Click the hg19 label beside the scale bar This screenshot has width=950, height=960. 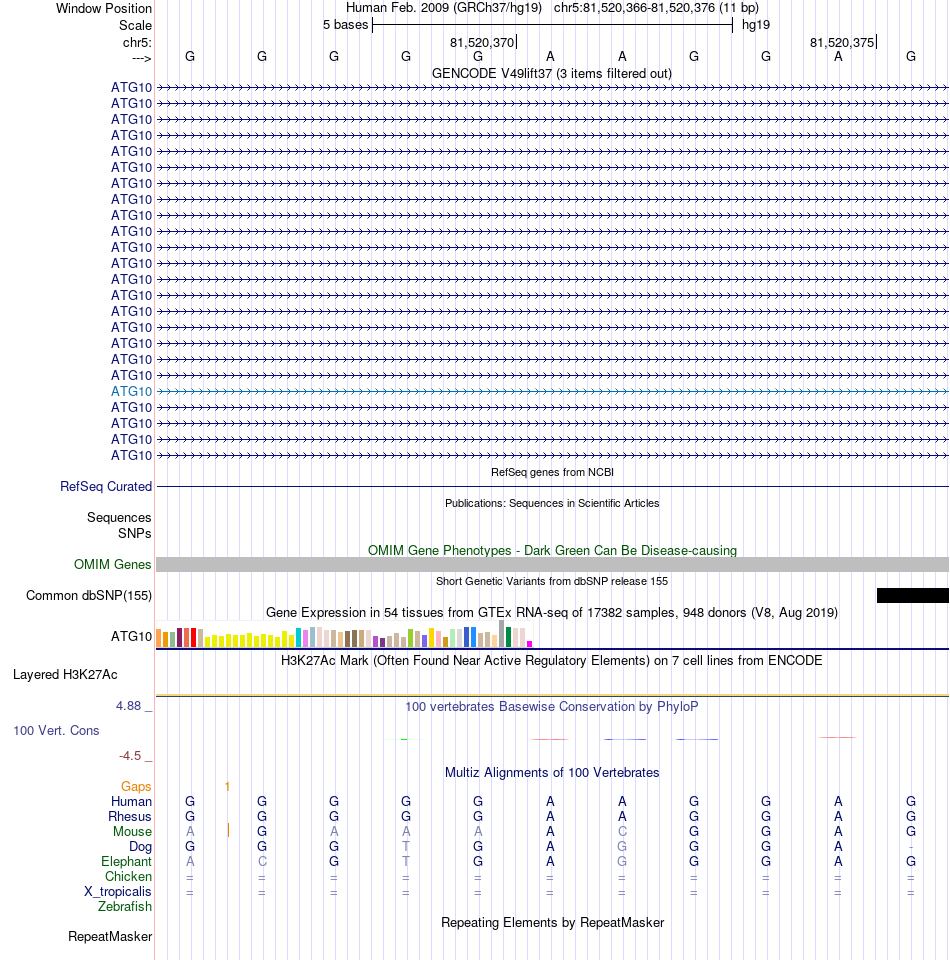(756, 25)
